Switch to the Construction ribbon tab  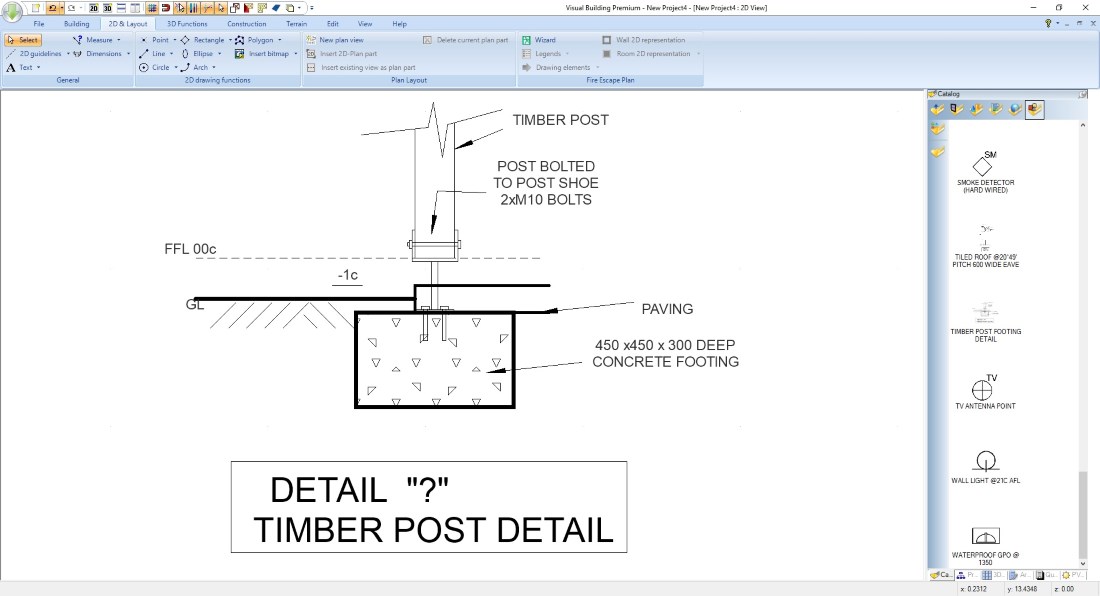pos(246,23)
